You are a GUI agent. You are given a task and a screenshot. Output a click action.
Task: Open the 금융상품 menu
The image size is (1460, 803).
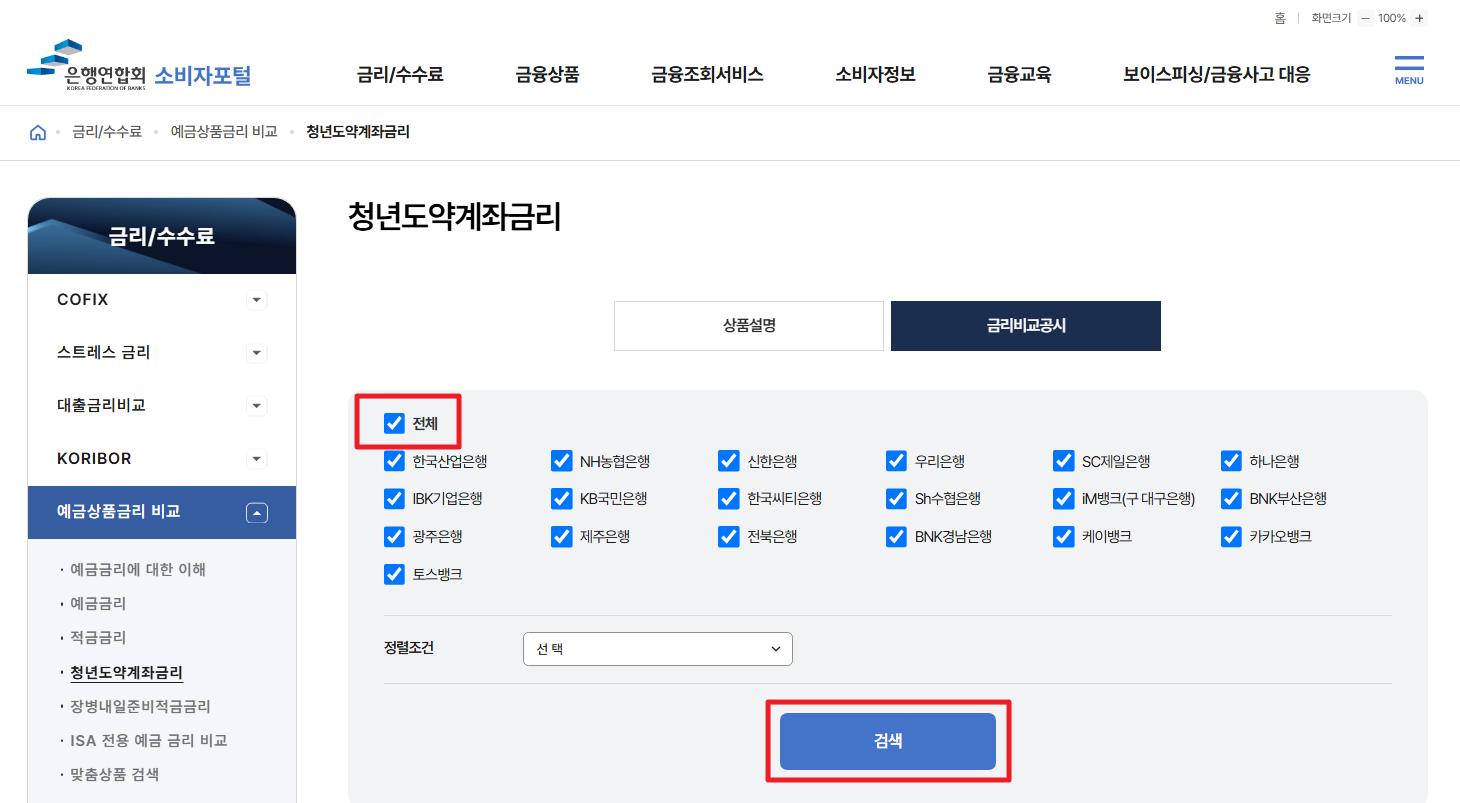pyautogui.click(x=546, y=73)
